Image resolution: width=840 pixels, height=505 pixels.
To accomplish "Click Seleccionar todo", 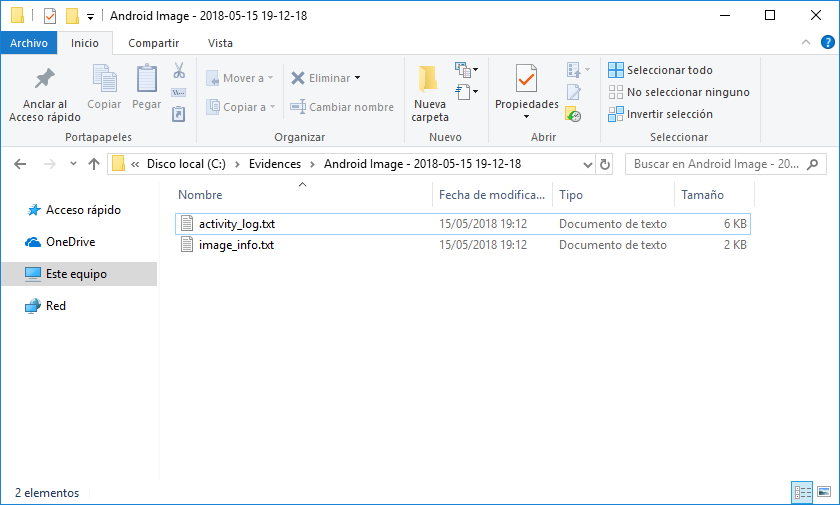I will pyautogui.click(x=669, y=70).
